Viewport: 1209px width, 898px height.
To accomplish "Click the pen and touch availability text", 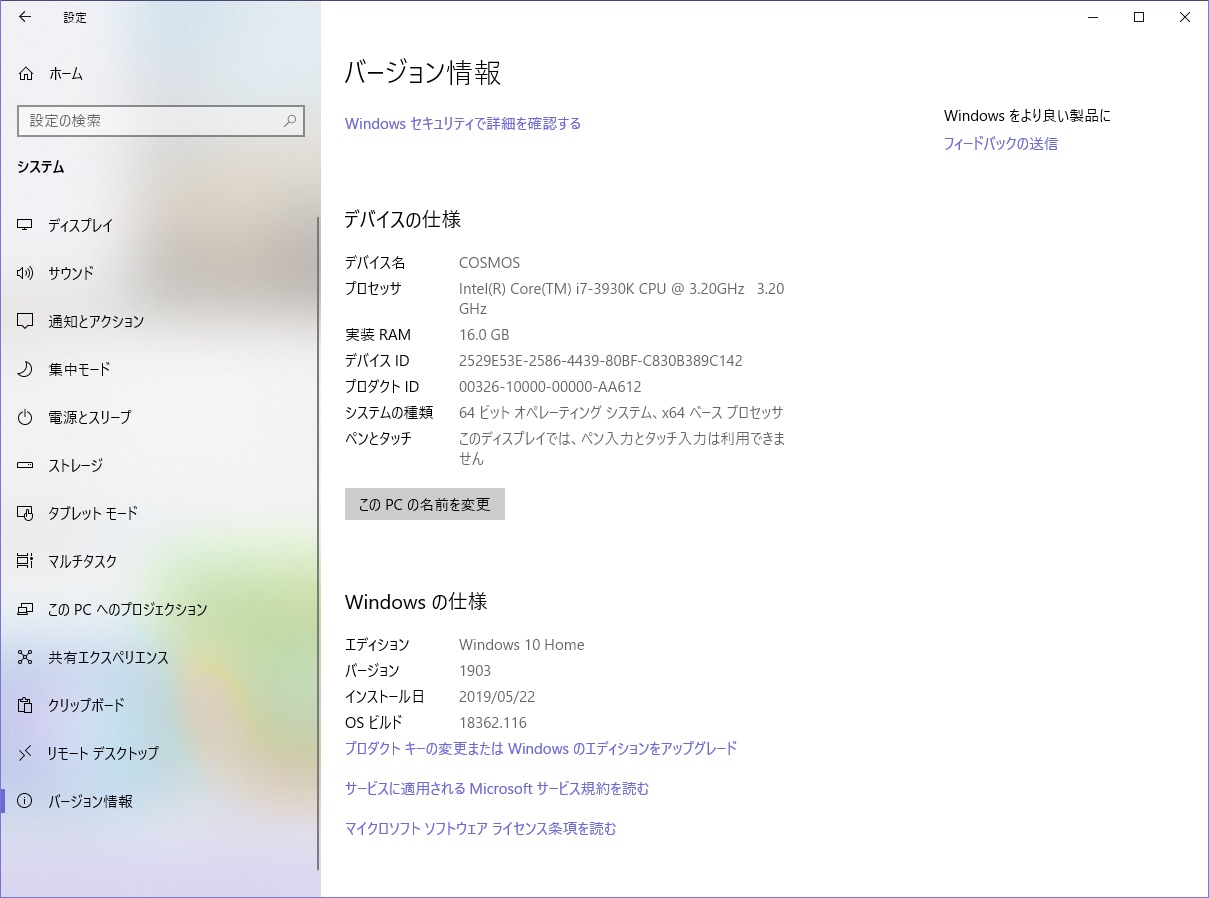I will click(x=622, y=449).
